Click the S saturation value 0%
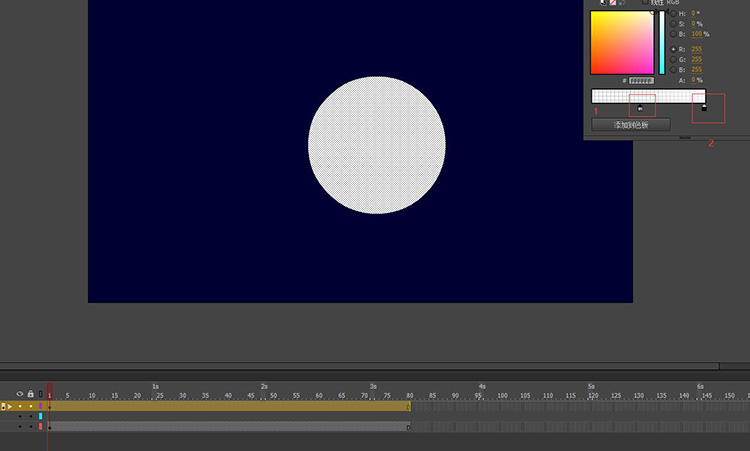Screen dimensions: 750x451 pos(696,23)
